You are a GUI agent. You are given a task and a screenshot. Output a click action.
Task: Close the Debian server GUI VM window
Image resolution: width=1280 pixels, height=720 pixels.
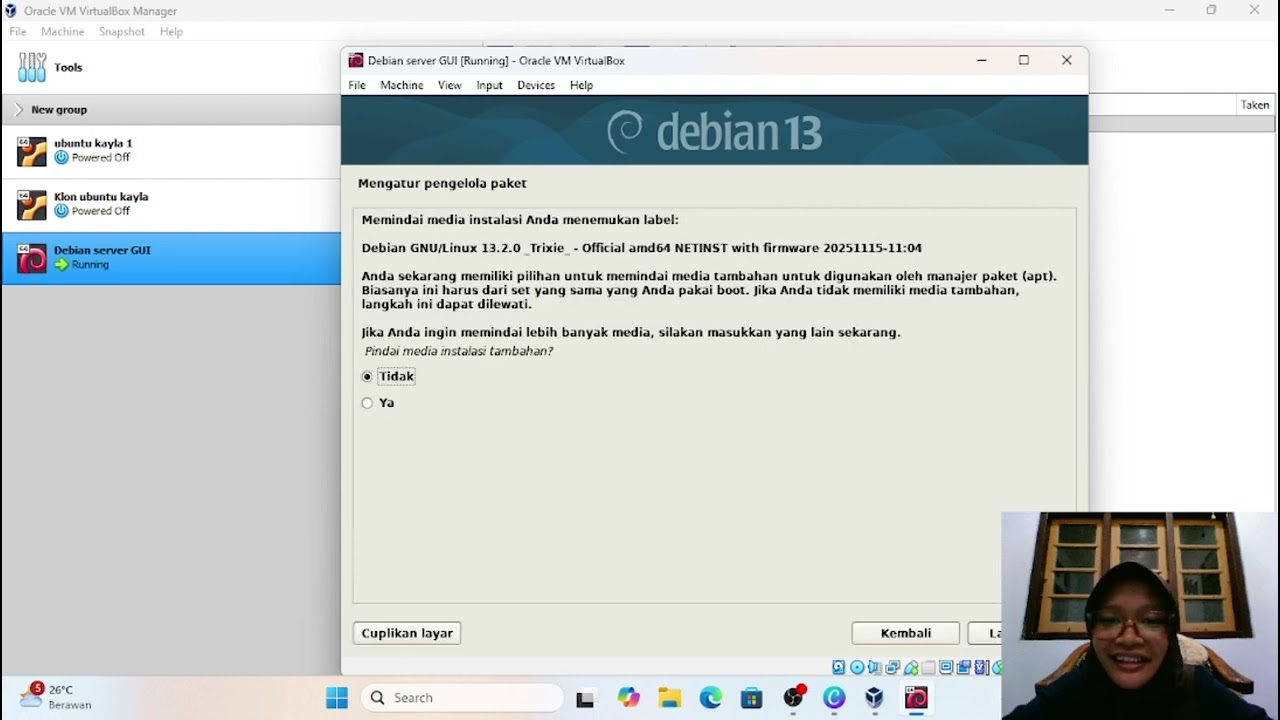pos(1067,60)
